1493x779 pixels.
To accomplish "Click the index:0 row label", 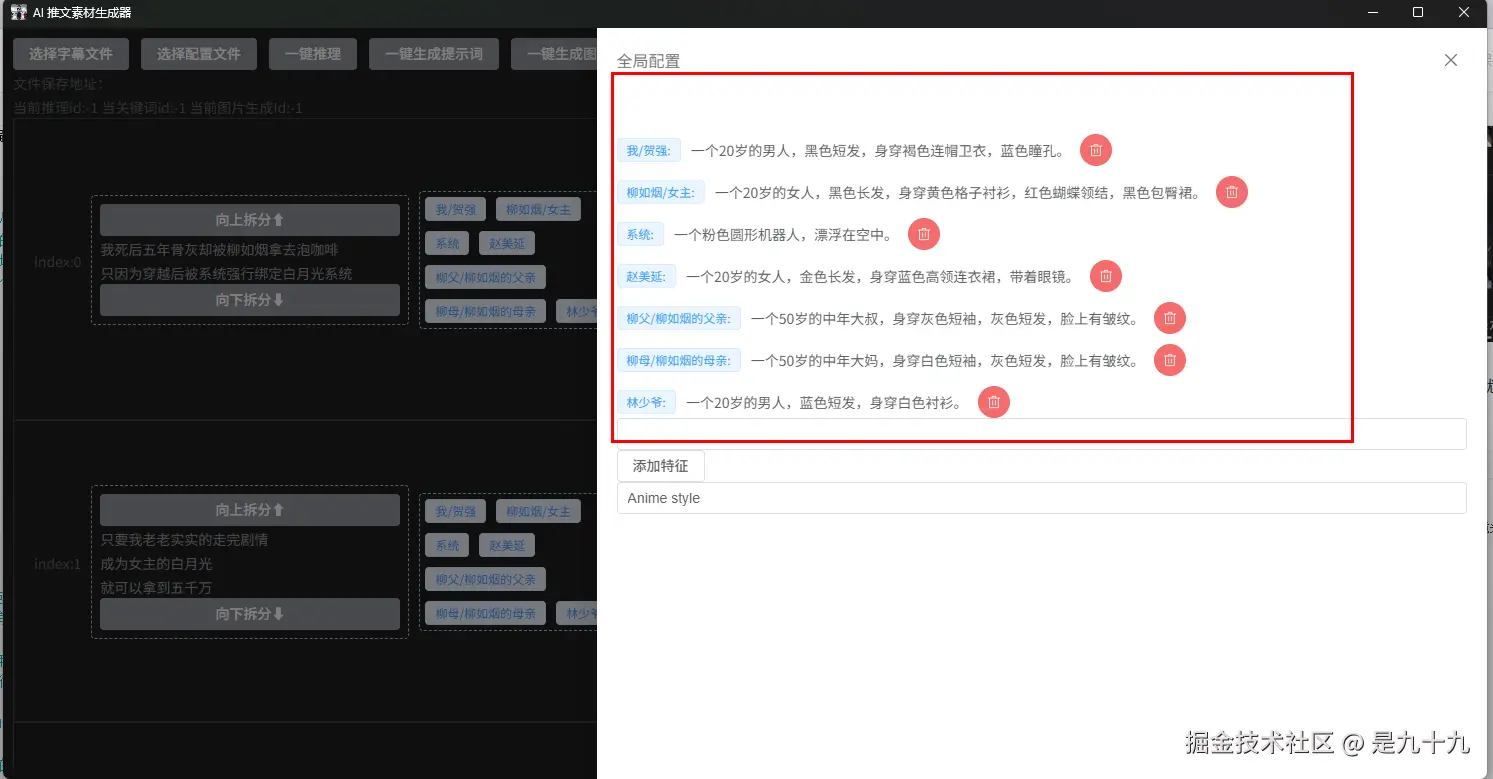I will 57,262.
